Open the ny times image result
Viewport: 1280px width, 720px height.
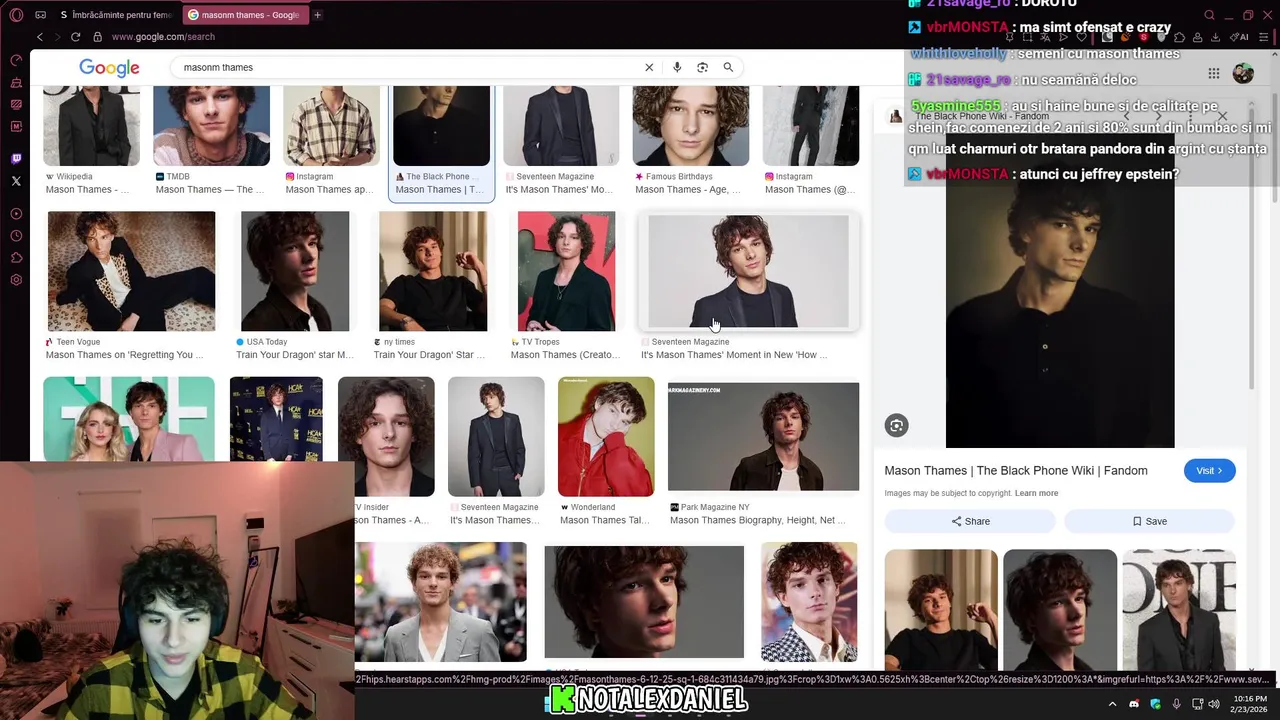[x=433, y=271]
